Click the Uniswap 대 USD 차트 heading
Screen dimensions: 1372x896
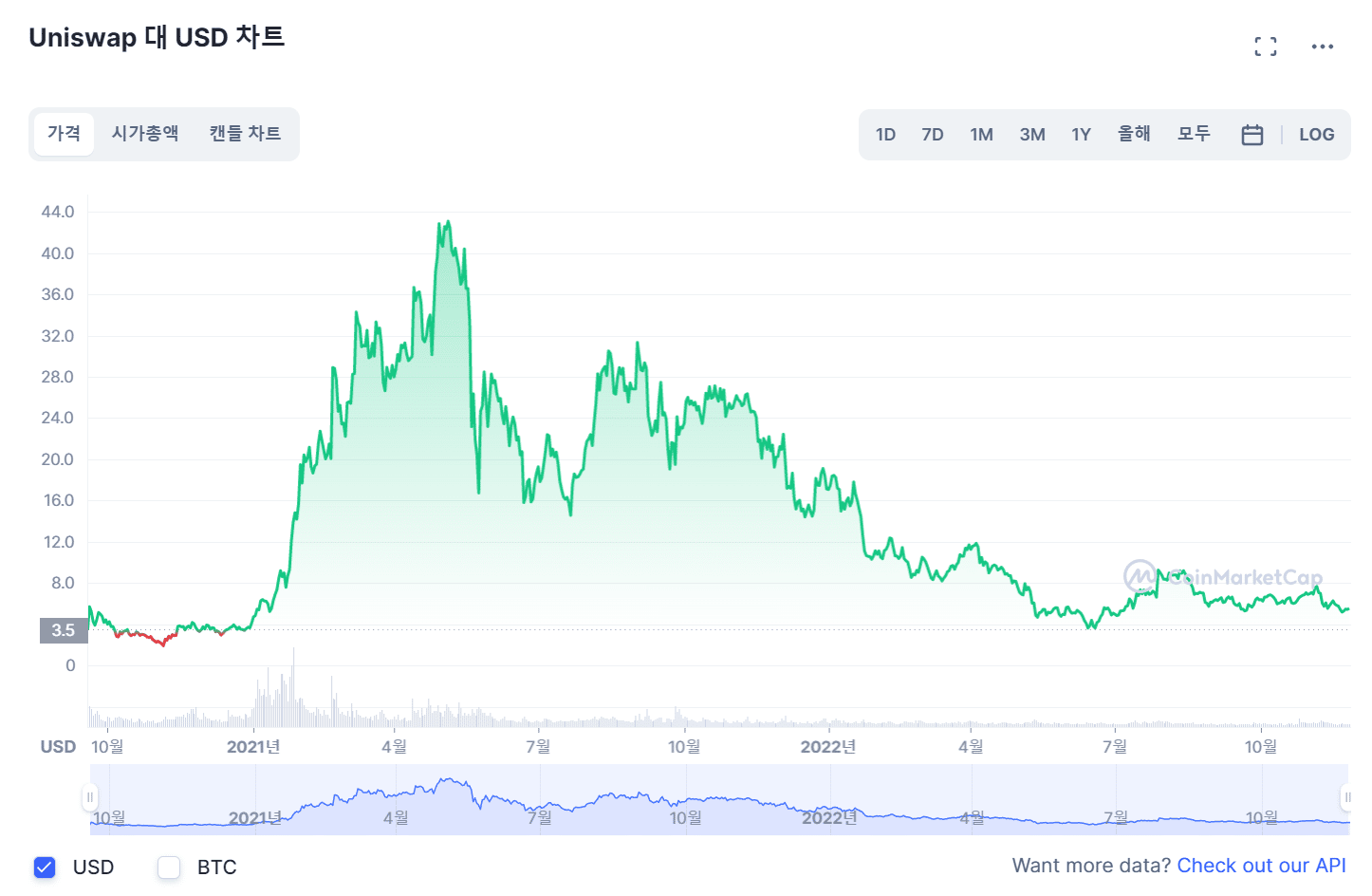click(x=157, y=37)
